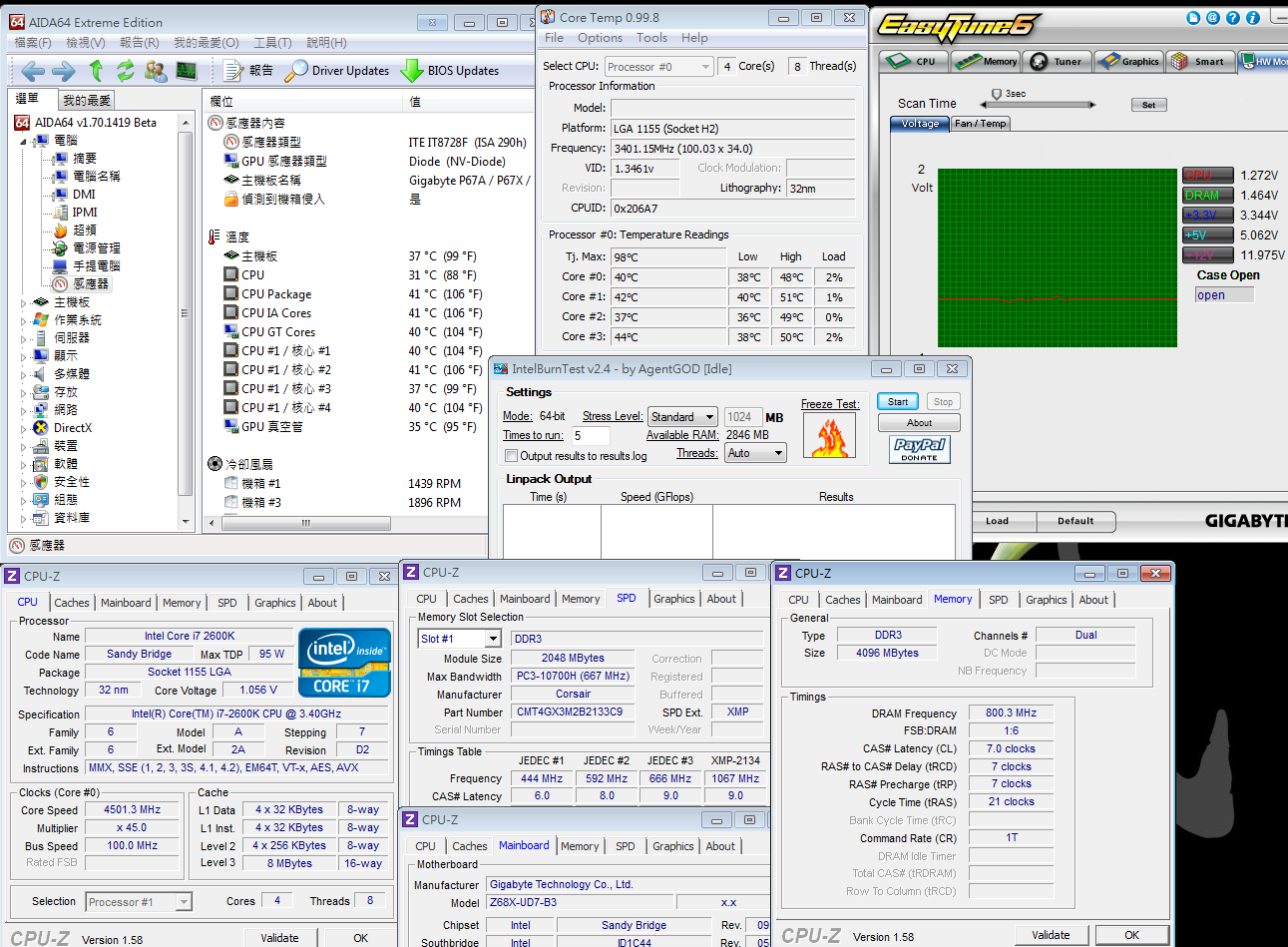Toggle the CPU voltage trace in EasyTune6
1288x947 pixels.
tap(1208, 175)
